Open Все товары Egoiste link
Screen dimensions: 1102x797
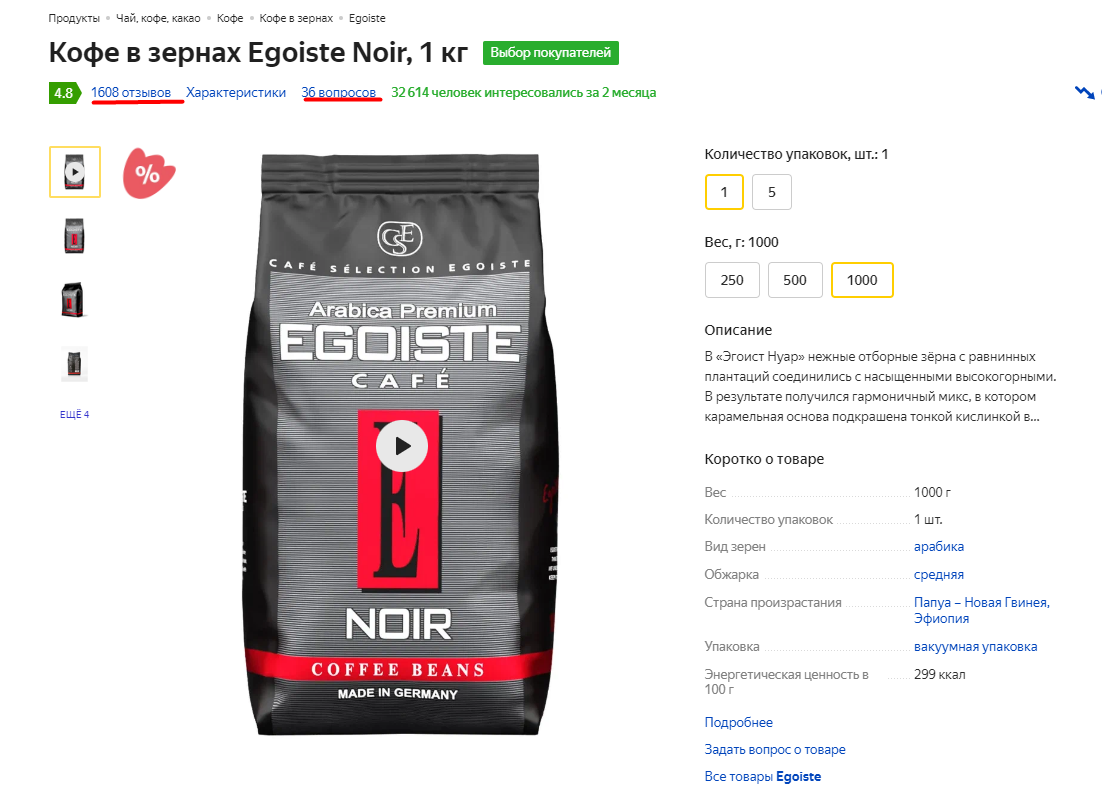click(x=763, y=777)
